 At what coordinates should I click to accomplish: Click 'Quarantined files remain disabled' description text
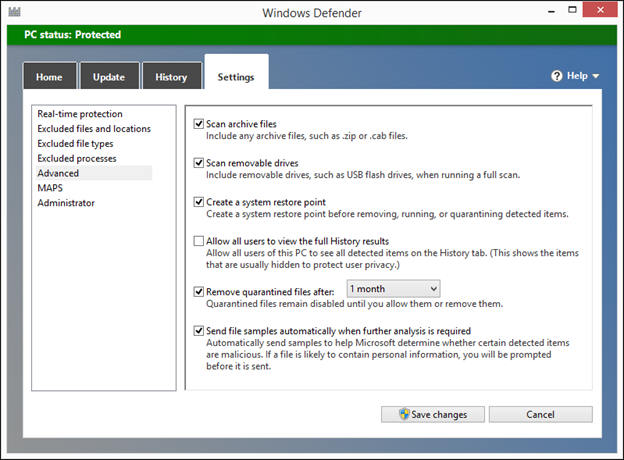tap(355, 304)
